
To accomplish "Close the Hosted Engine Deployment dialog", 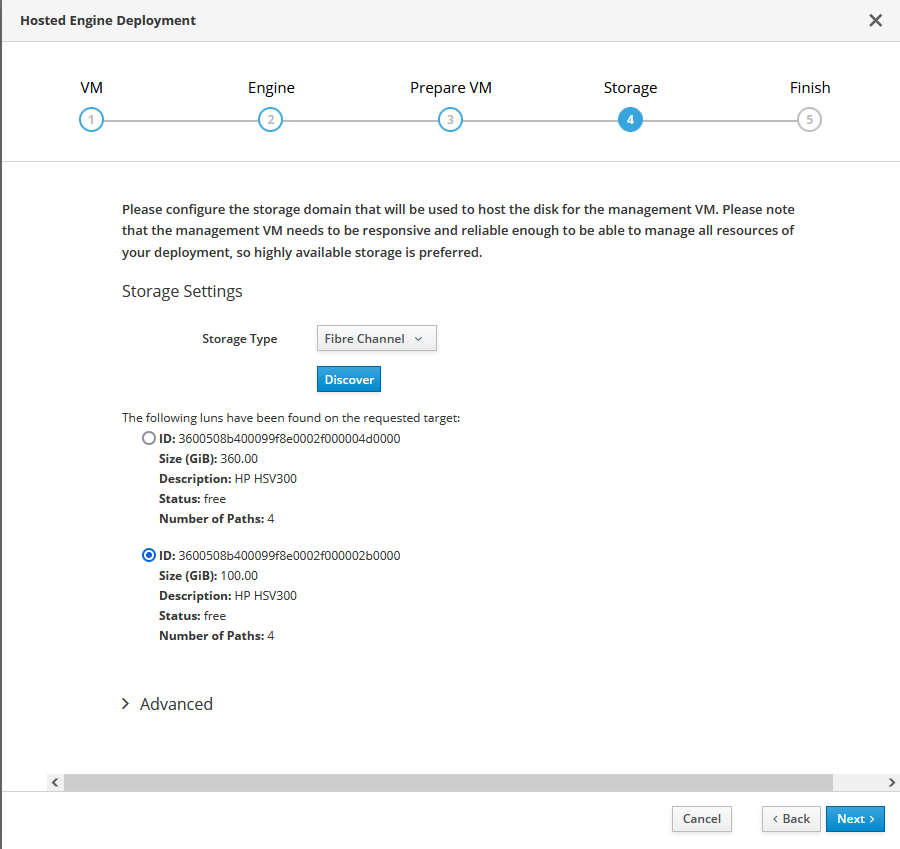I will coord(875,21).
